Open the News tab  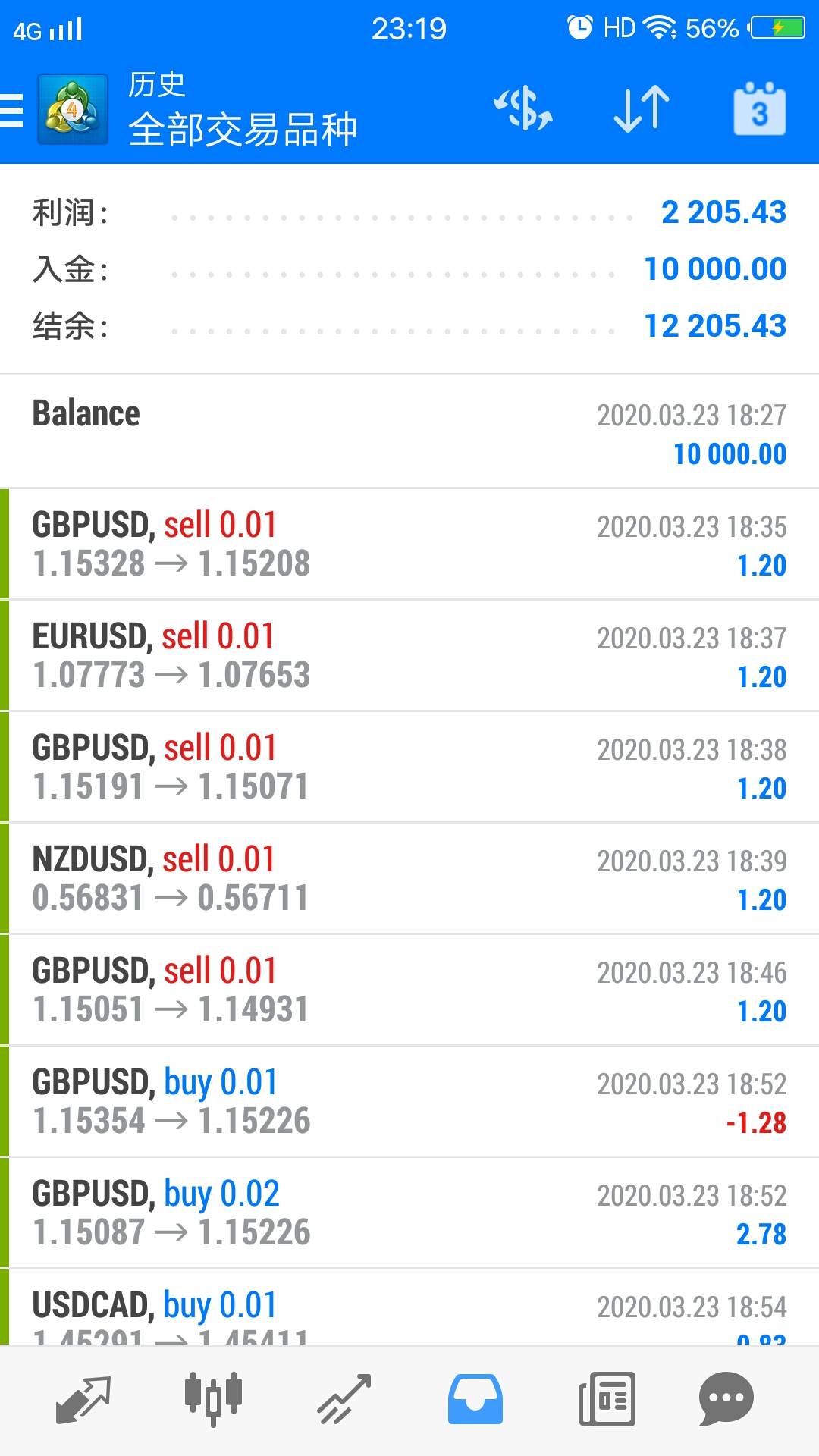tap(607, 1398)
